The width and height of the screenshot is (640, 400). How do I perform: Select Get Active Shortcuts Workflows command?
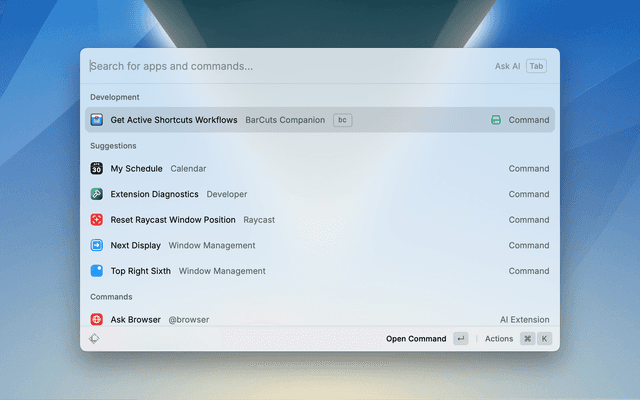tap(174, 120)
